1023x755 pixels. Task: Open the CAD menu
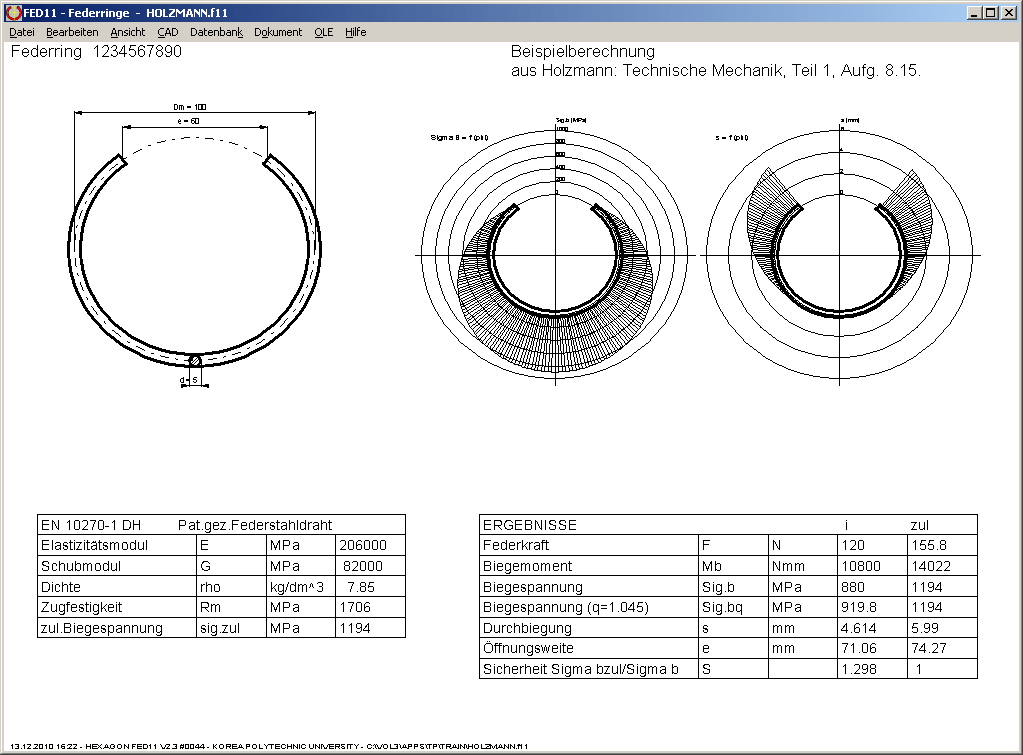pos(168,32)
